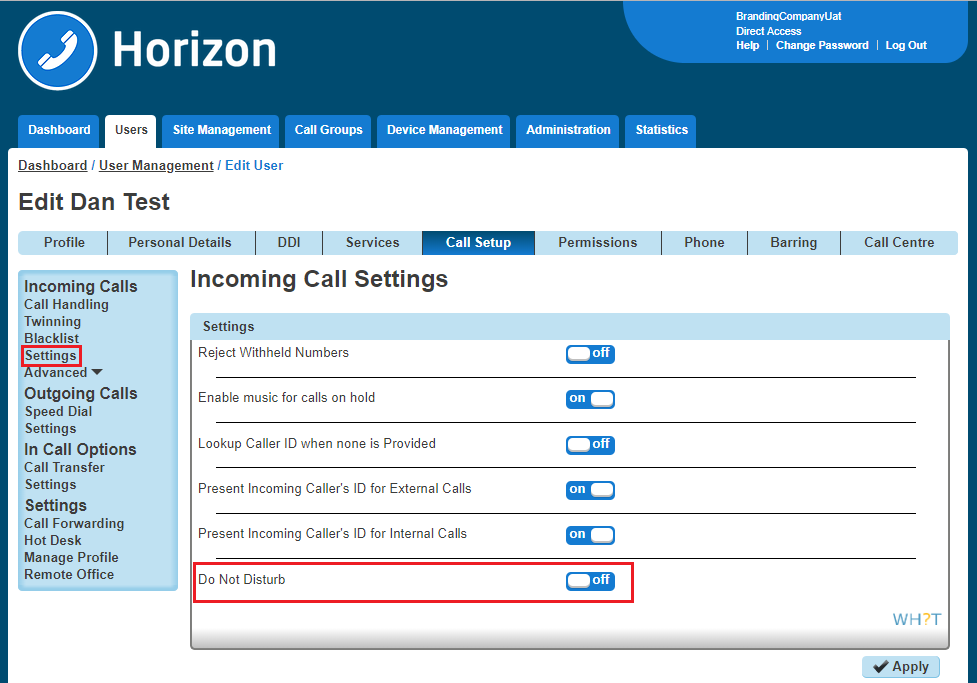Viewport: 977px width, 683px height.
Task: Click the Help link in header
Action: click(x=747, y=45)
